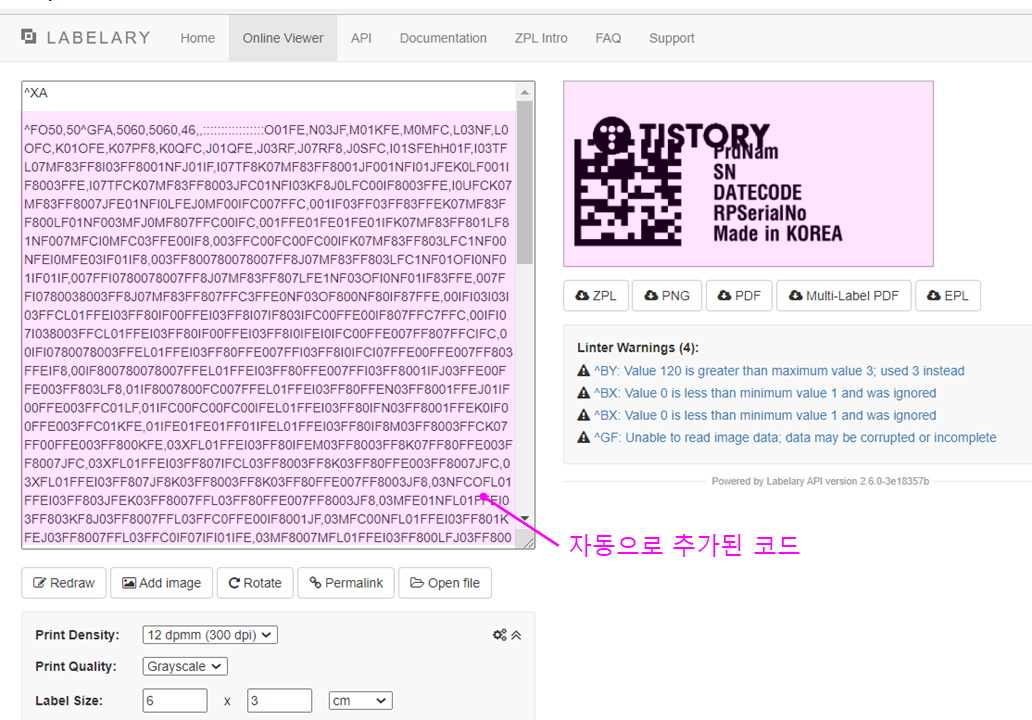Screen dimensions: 1032x720
Task: Open the Support page
Action: [671, 38]
